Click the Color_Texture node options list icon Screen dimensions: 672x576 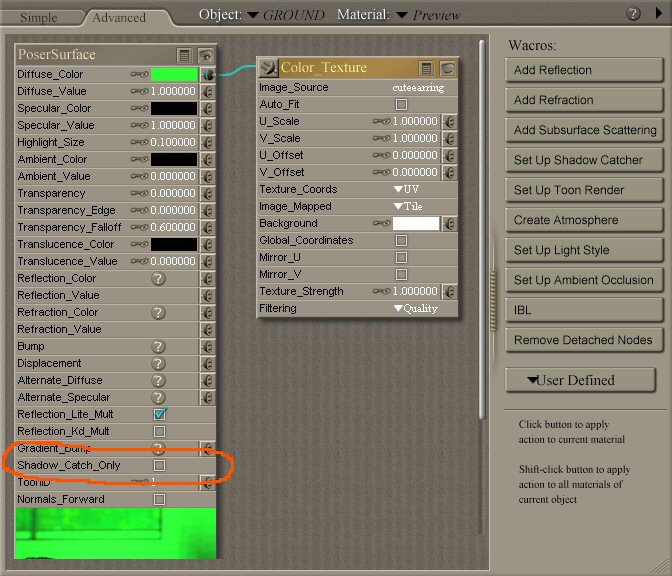426,68
